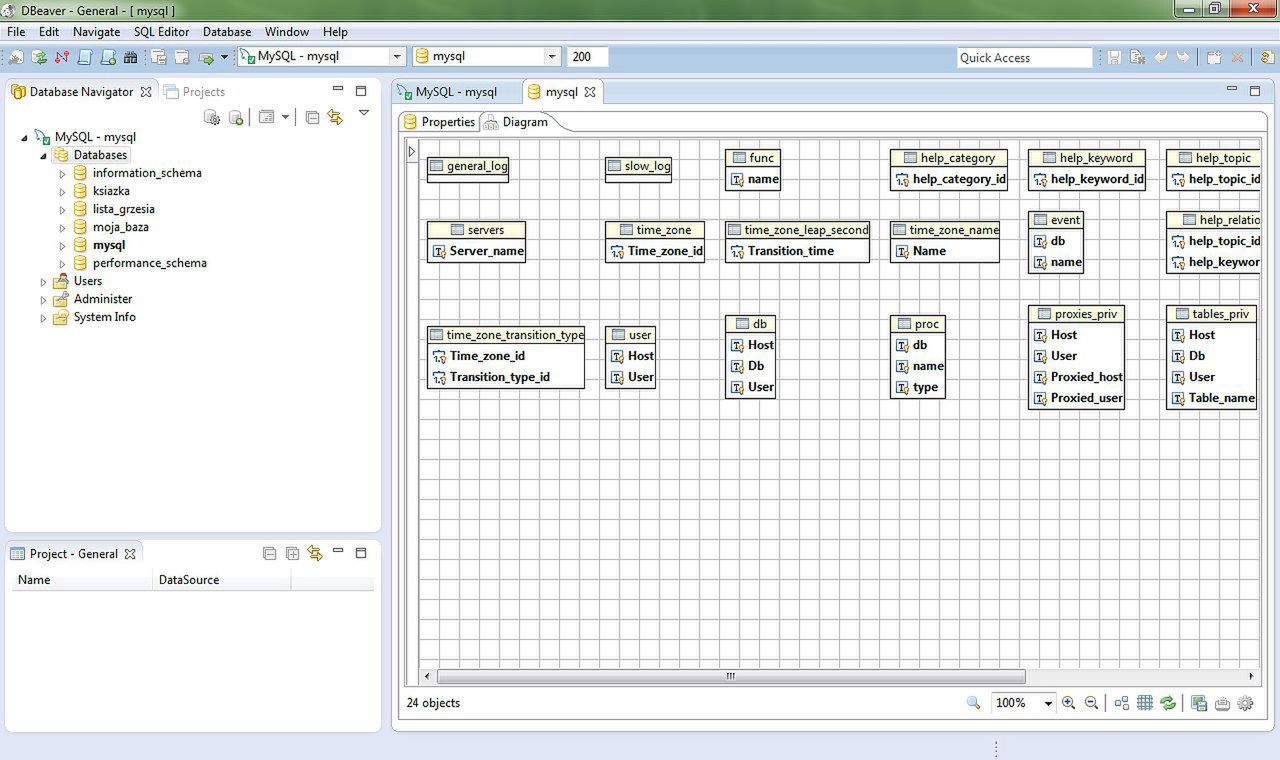This screenshot has width=1280, height=760.
Task: Toggle the diagram grid
Action: (x=1145, y=703)
